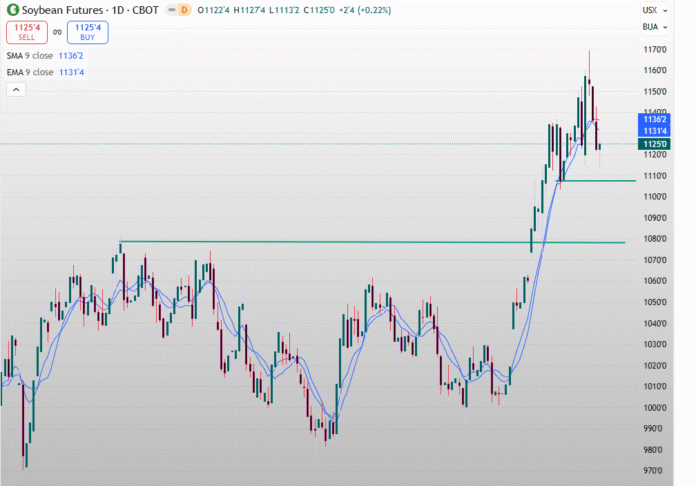Click the orange delayed data 'D' badge
Screen dimensions: 696x486
coord(184,10)
